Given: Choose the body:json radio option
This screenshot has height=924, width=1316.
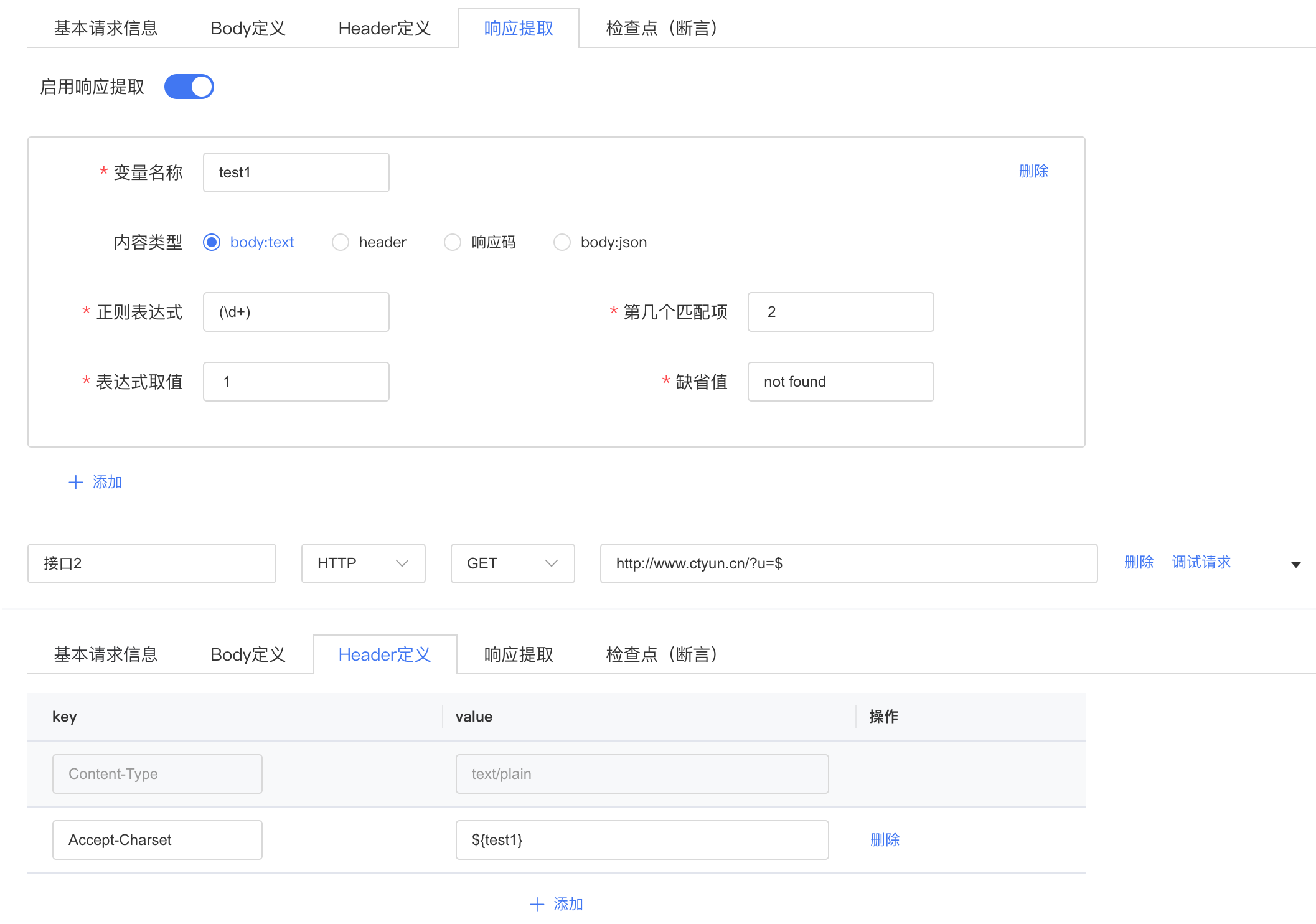Looking at the screenshot, I should [562, 242].
